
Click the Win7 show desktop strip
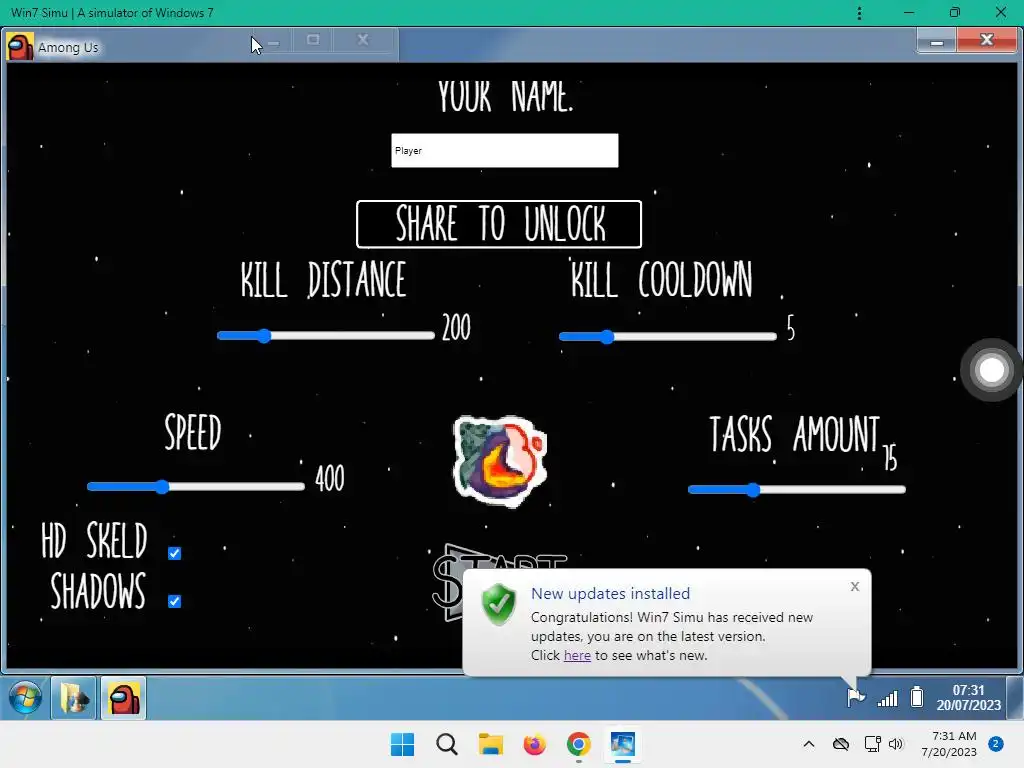1015,697
